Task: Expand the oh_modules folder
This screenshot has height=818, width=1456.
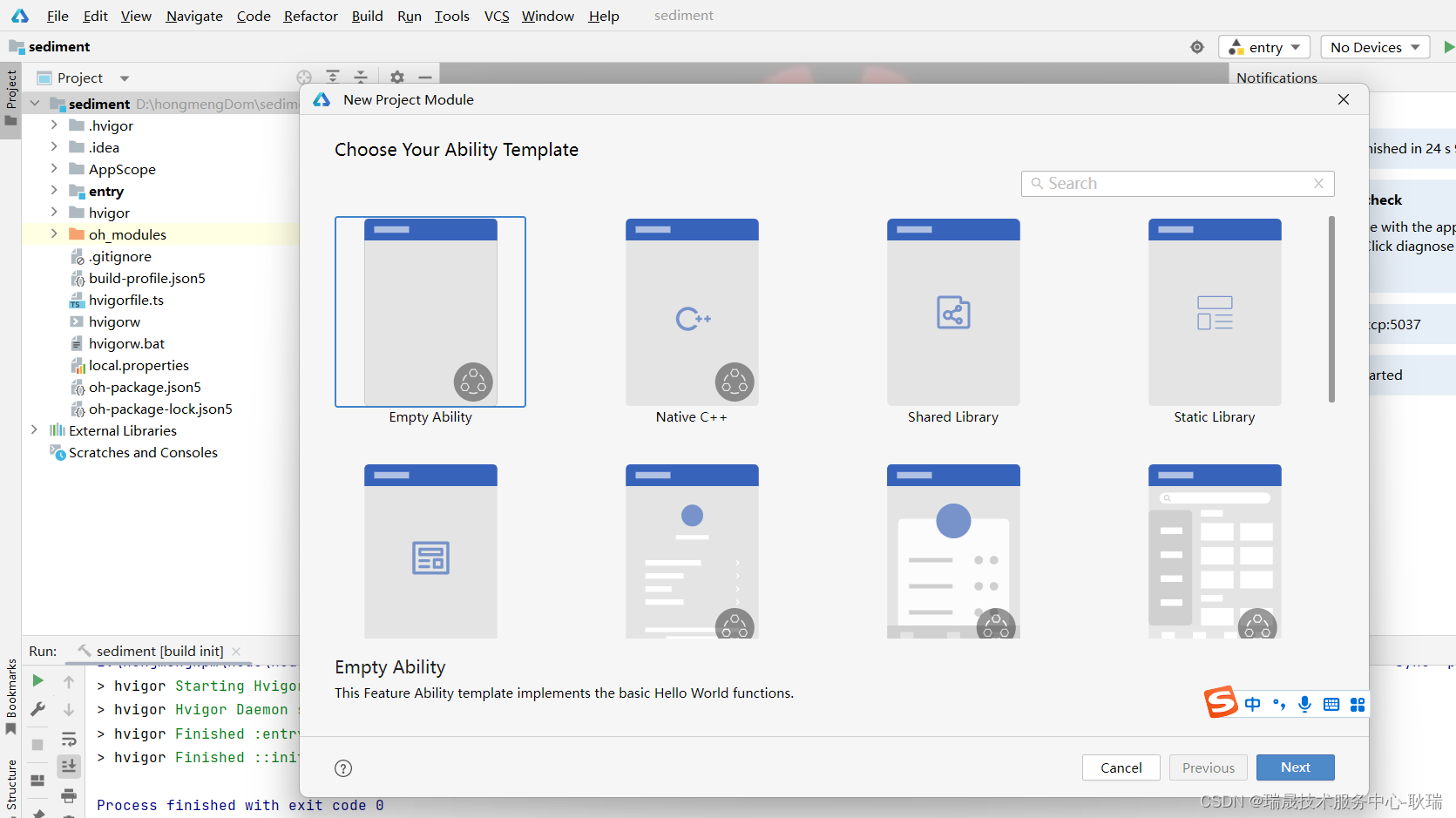Action: click(x=54, y=234)
